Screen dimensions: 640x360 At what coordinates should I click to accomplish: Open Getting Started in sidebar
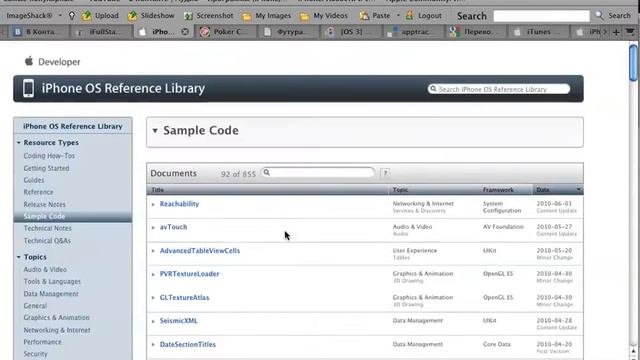pos(46,168)
